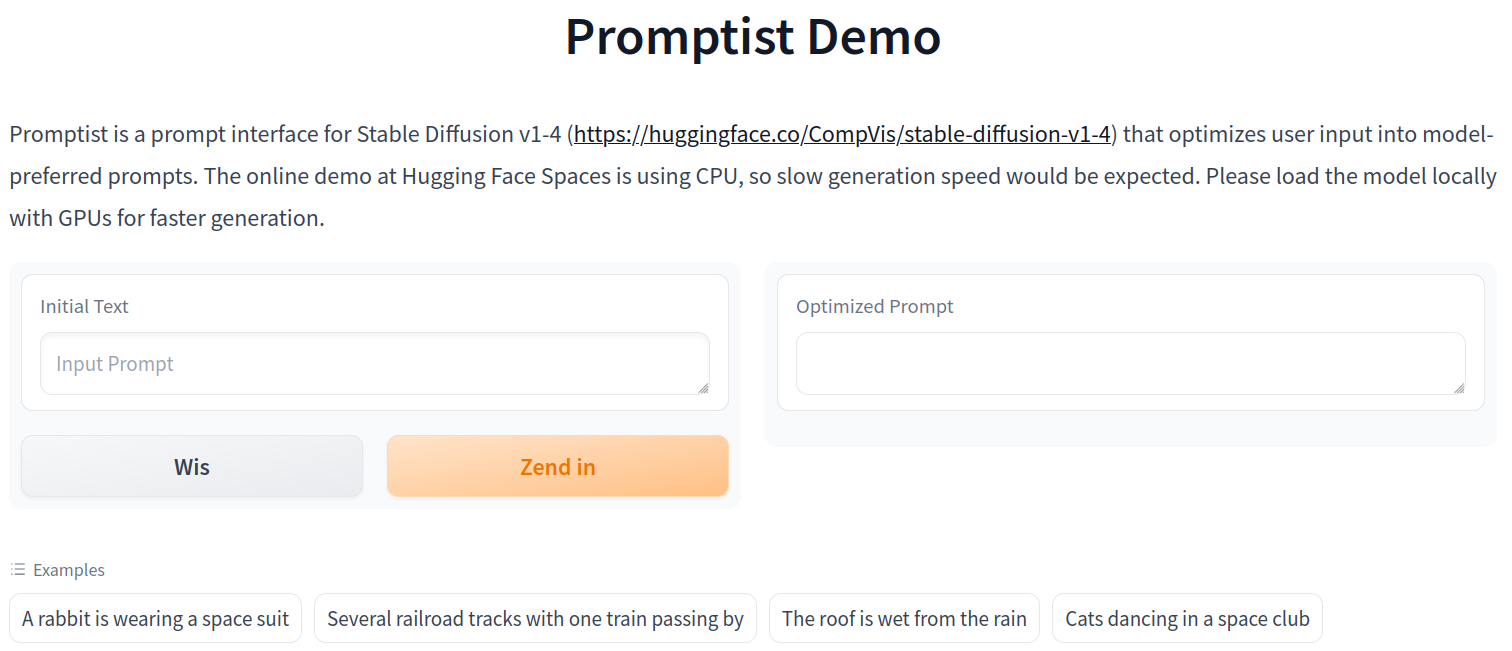
Task: Click the Promptist Demo page heading
Action: (x=753, y=37)
